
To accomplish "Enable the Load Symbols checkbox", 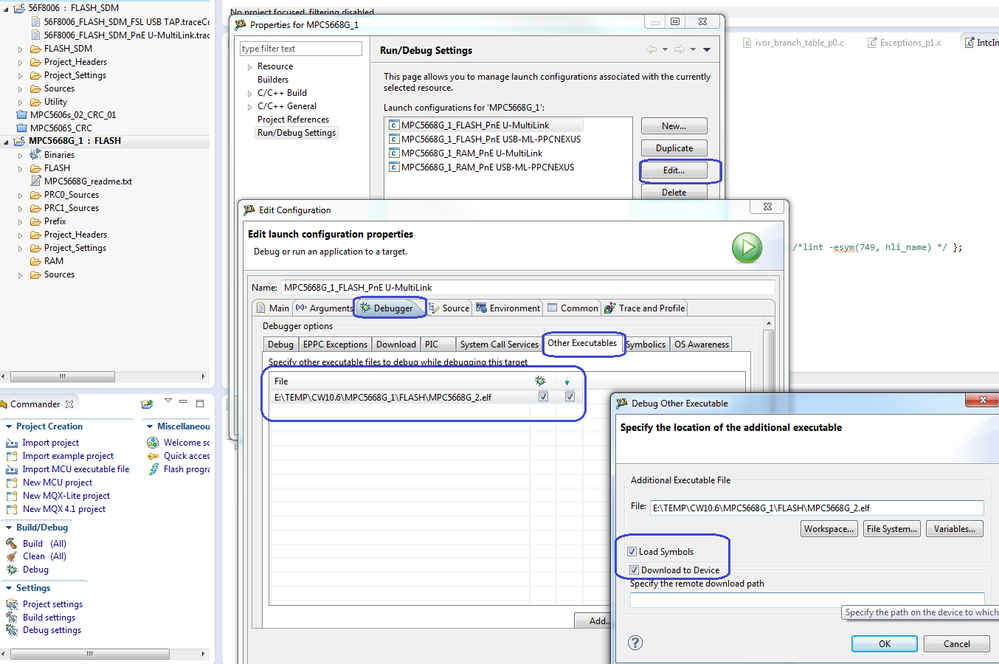I will pos(632,550).
